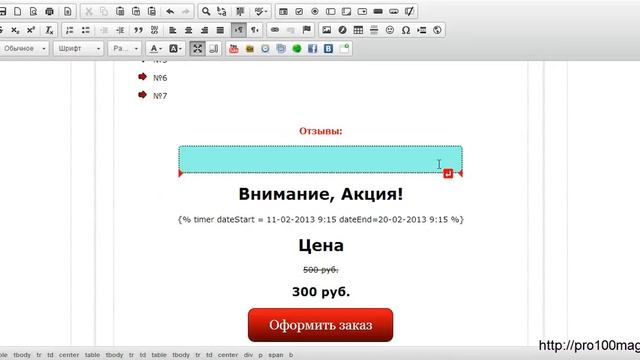Open the Обычное format dropdown
The height and width of the screenshot is (360, 640).
point(24,49)
